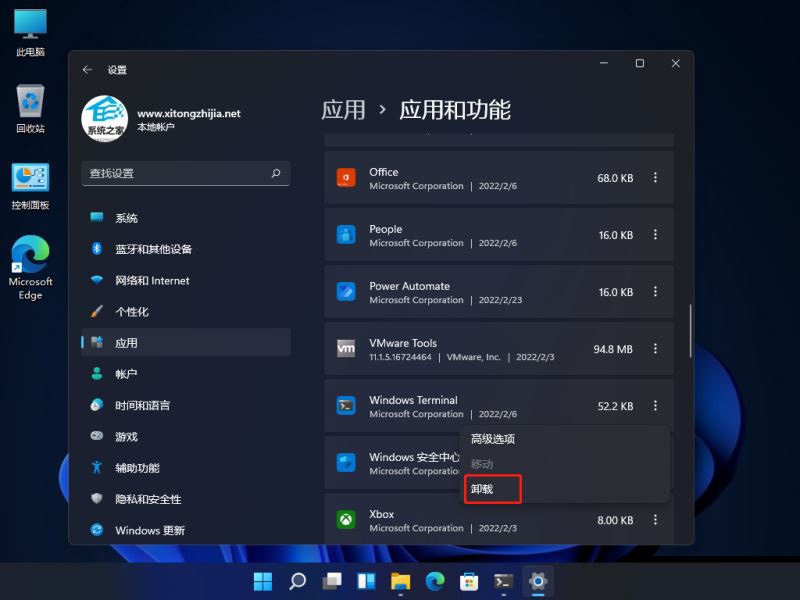Open the three-dot menu for Office
Image resolution: width=800 pixels, height=600 pixels.
[655, 177]
